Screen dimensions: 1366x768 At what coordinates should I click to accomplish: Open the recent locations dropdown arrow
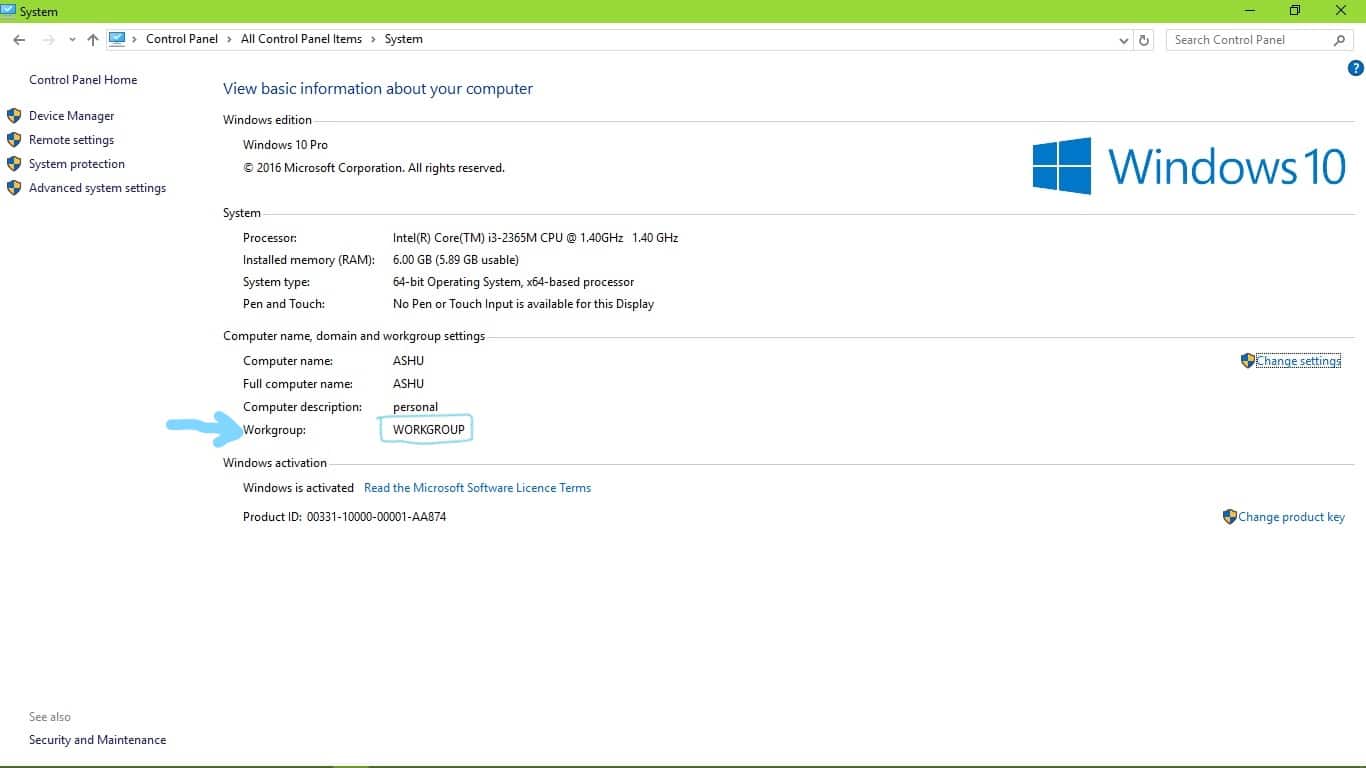point(72,40)
